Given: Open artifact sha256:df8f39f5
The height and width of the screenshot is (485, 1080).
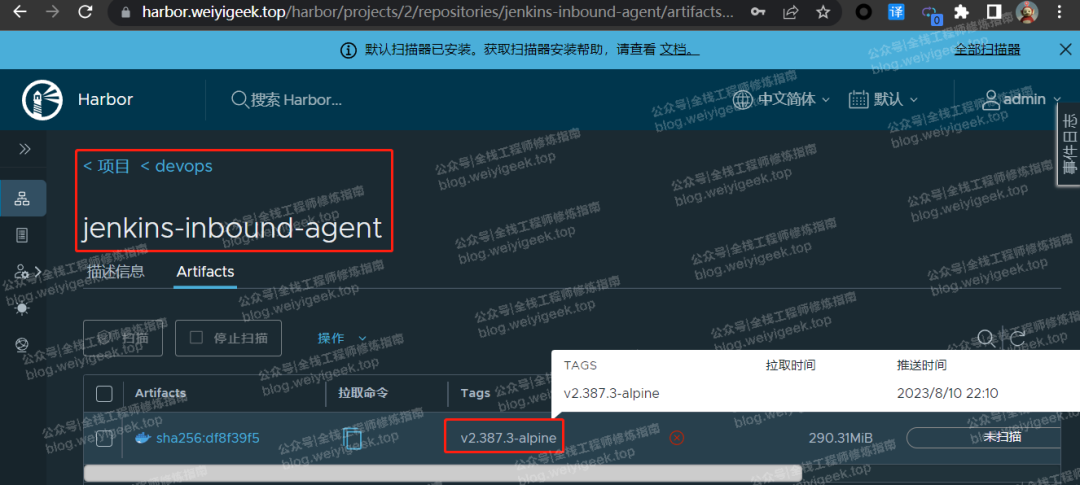Looking at the screenshot, I should pyautogui.click(x=207, y=438).
